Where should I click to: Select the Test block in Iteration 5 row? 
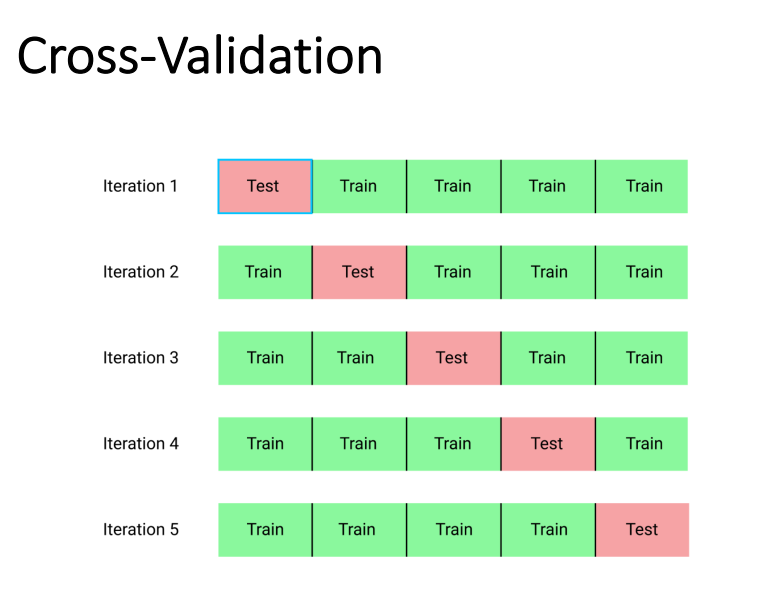coord(642,530)
